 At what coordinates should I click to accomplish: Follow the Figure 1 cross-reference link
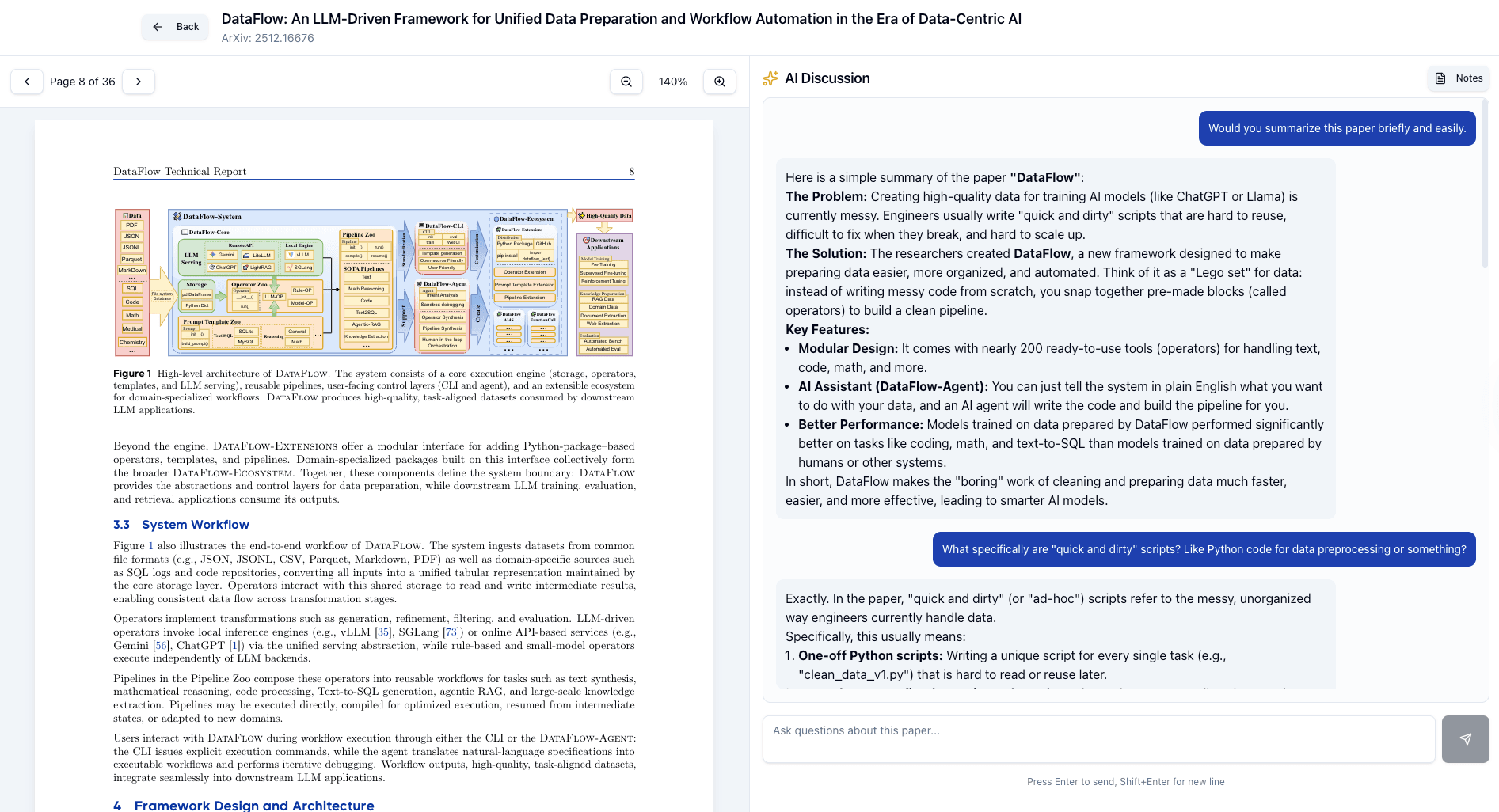tap(150, 545)
